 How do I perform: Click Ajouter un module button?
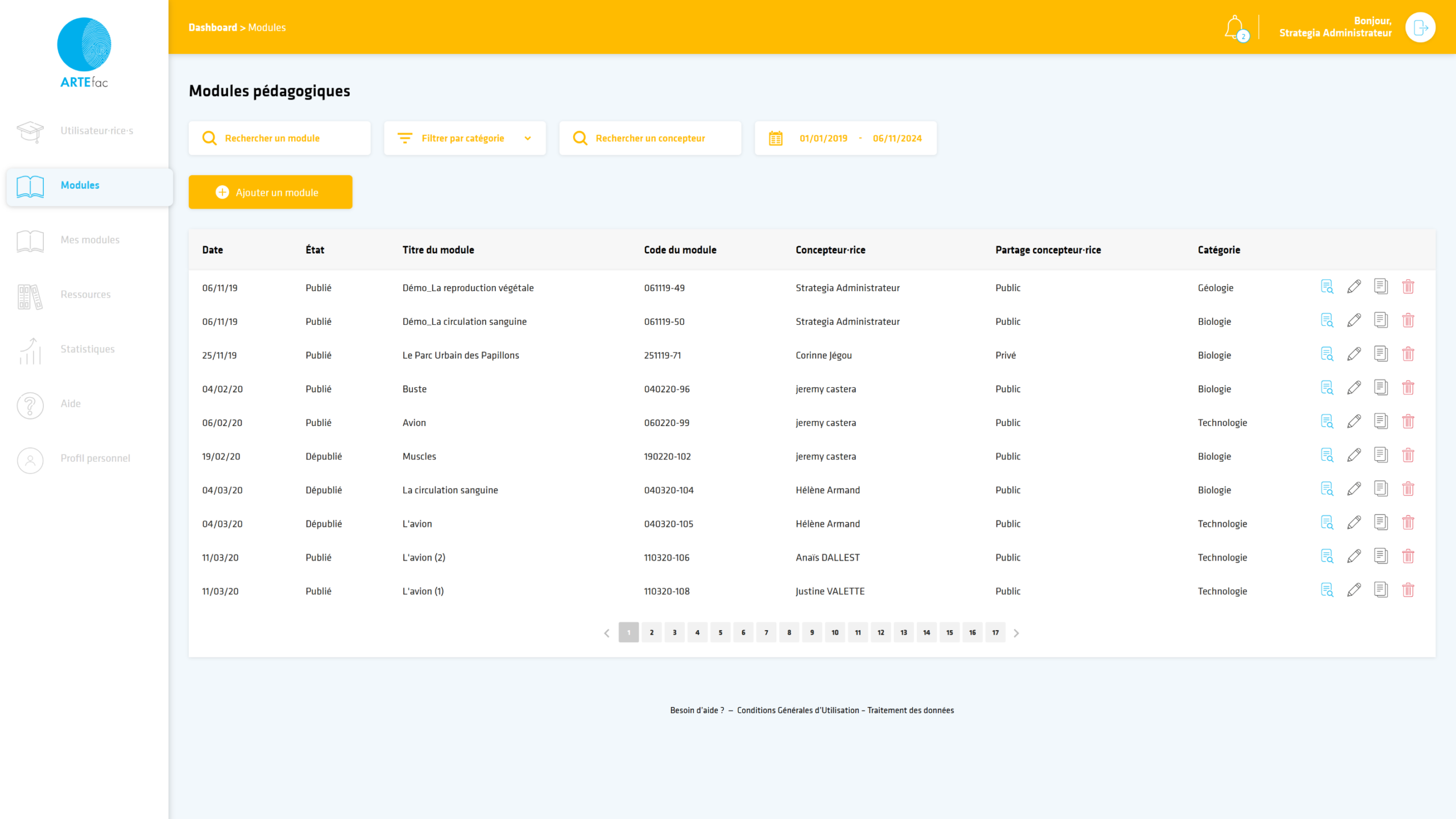click(271, 192)
